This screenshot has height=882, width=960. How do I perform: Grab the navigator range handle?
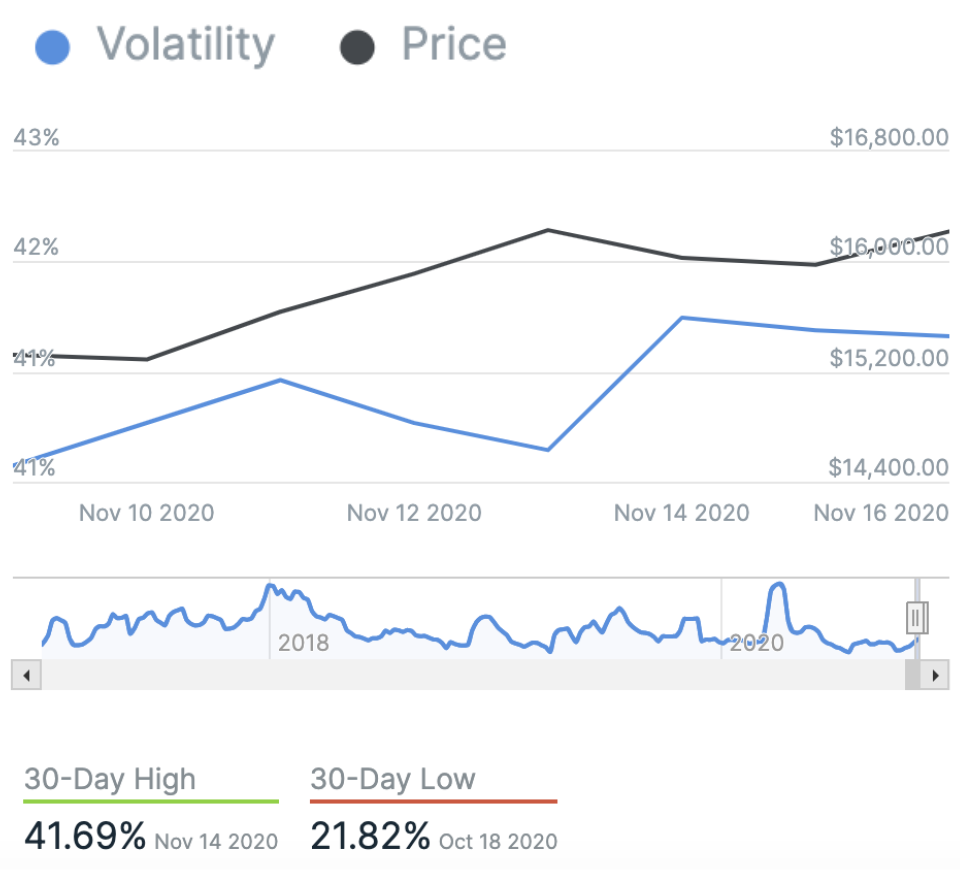point(917,618)
